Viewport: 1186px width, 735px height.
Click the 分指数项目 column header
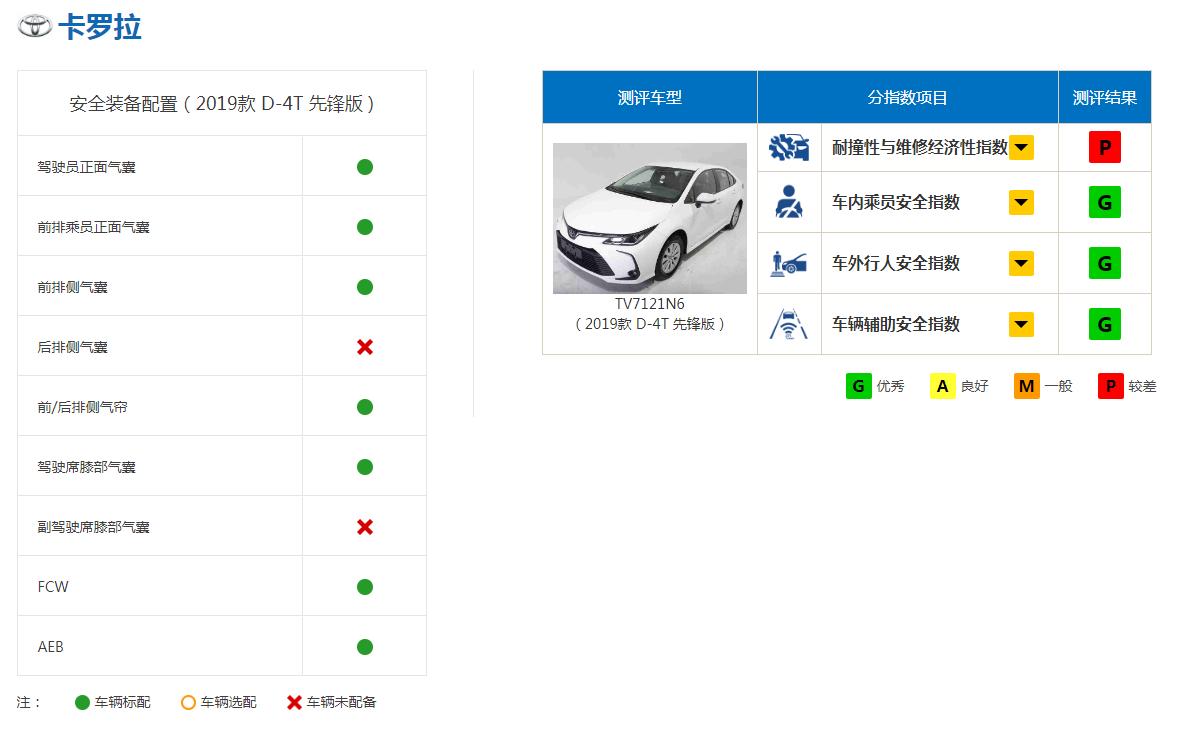907,96
